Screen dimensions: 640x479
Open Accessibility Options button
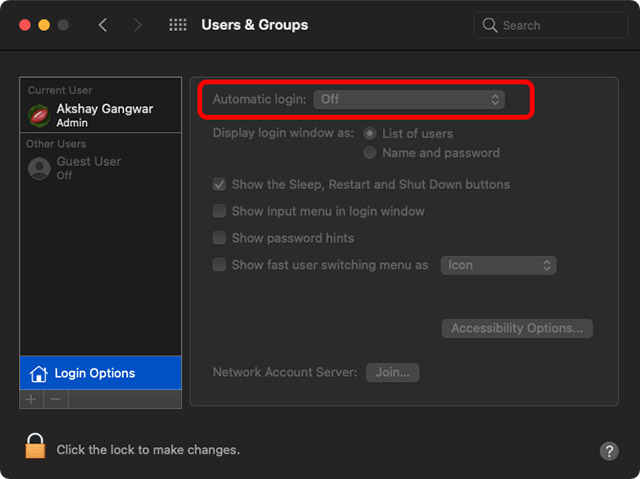click(517, 328)
